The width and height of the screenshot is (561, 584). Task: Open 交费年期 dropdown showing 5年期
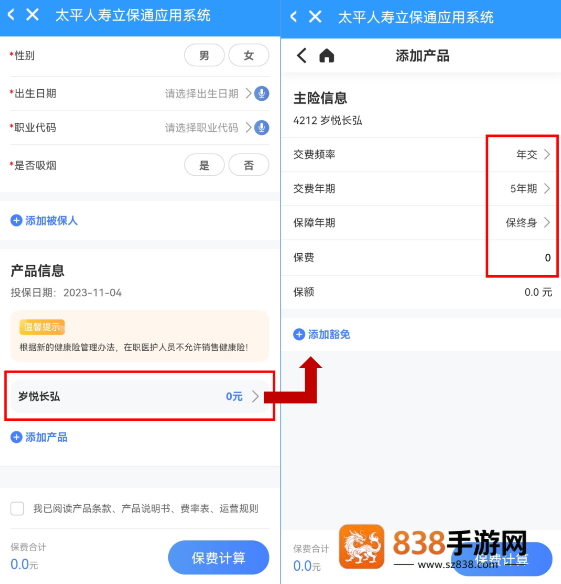(x=530, y=188)
